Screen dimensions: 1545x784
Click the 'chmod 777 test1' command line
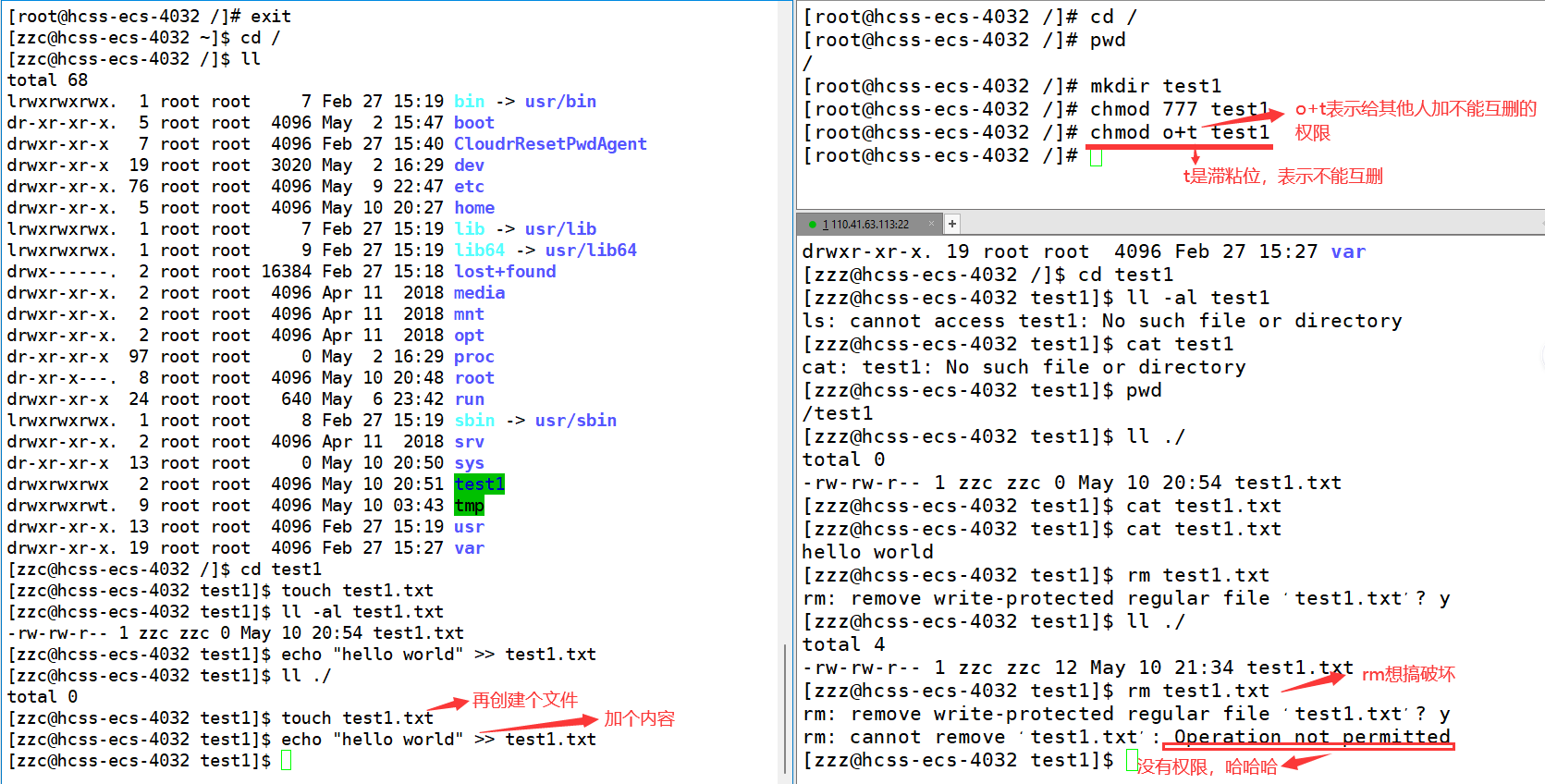(x=1179, y=109)
